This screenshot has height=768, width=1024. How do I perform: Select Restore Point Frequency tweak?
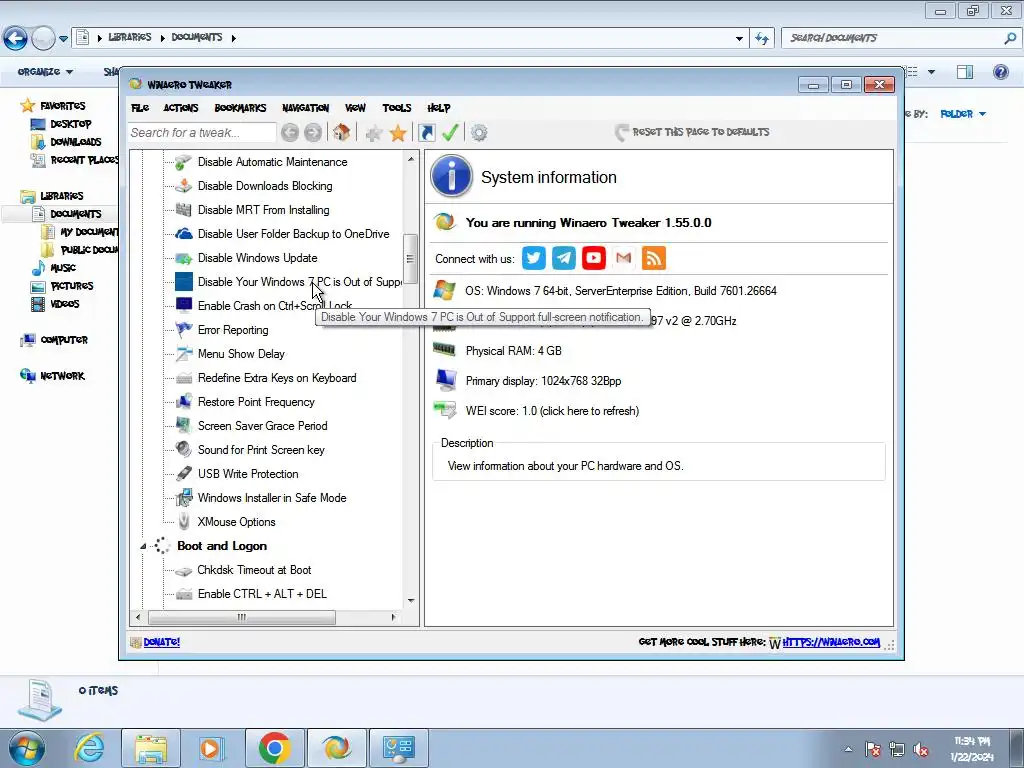click(x=256, y=402)
